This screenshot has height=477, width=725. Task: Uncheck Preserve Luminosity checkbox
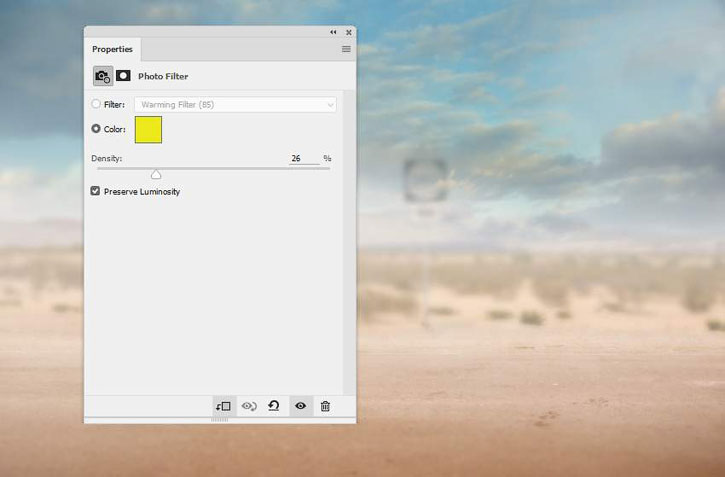(x=95, y=191)
